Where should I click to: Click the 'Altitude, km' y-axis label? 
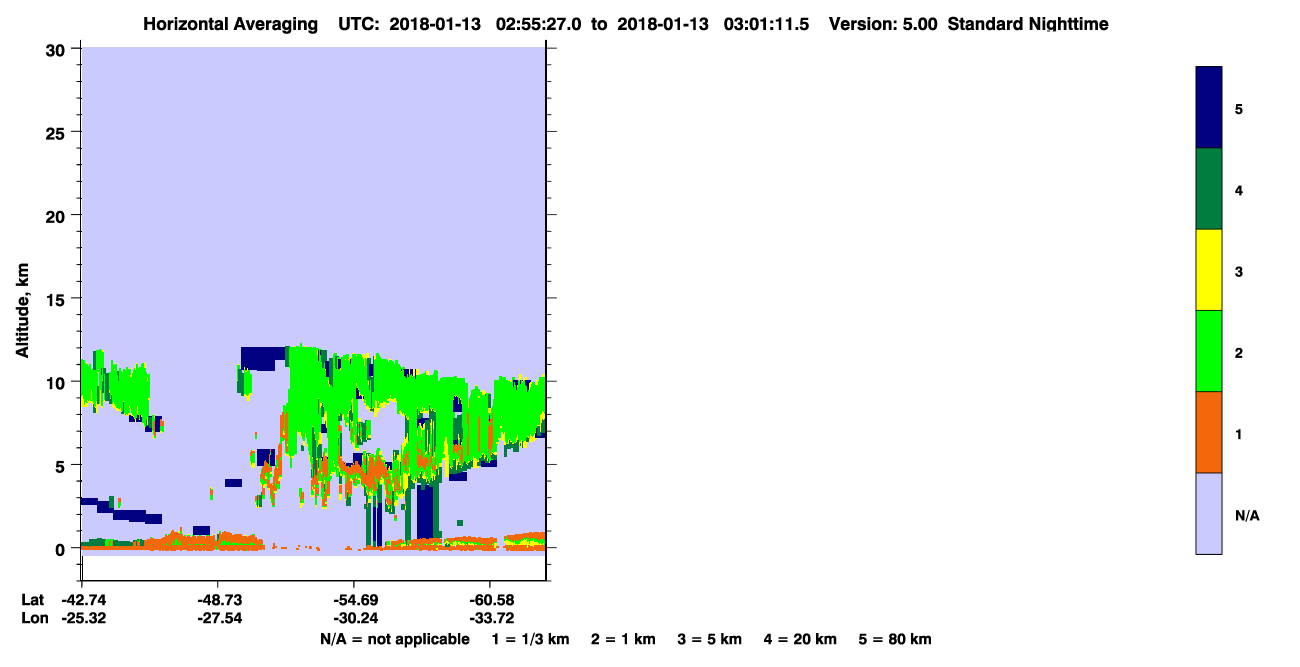point(22,312)
